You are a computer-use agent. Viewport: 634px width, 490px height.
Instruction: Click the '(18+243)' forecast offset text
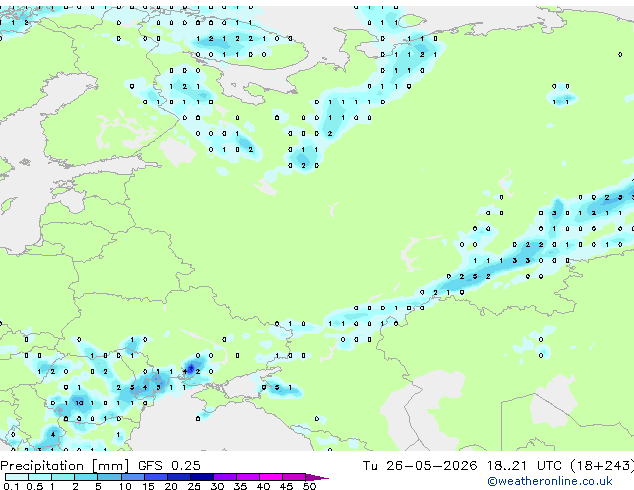pos(602,466)
